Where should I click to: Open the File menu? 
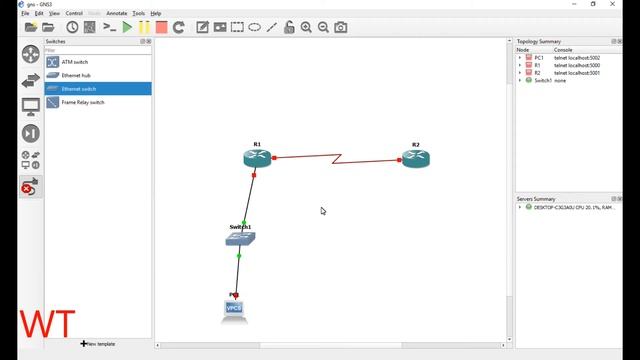25,13
